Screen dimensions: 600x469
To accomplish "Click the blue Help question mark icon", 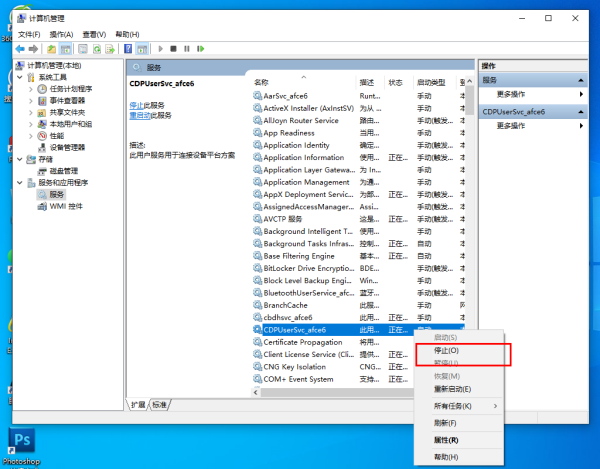I will point(128,49).
